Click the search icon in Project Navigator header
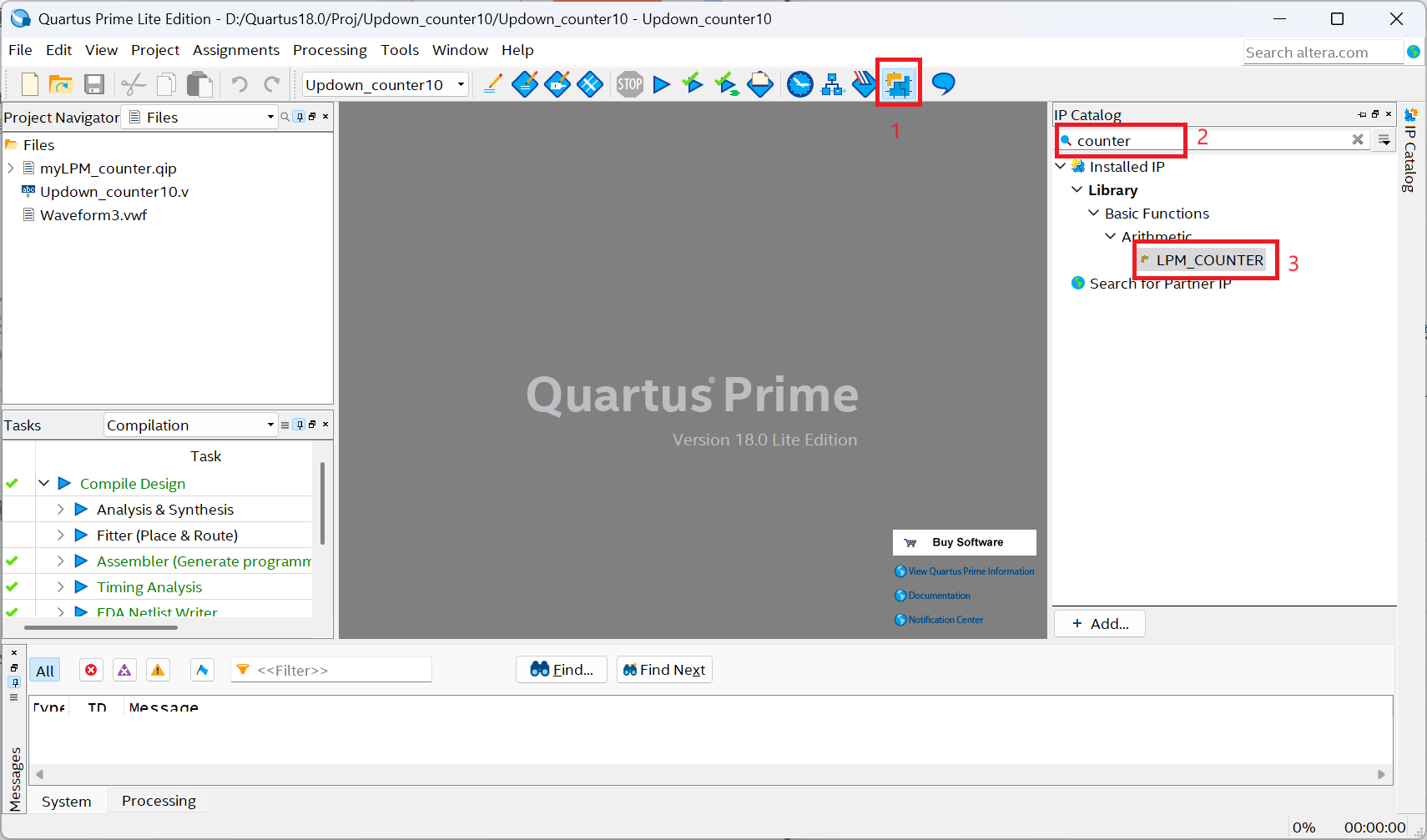 click(x=285, y=117)
